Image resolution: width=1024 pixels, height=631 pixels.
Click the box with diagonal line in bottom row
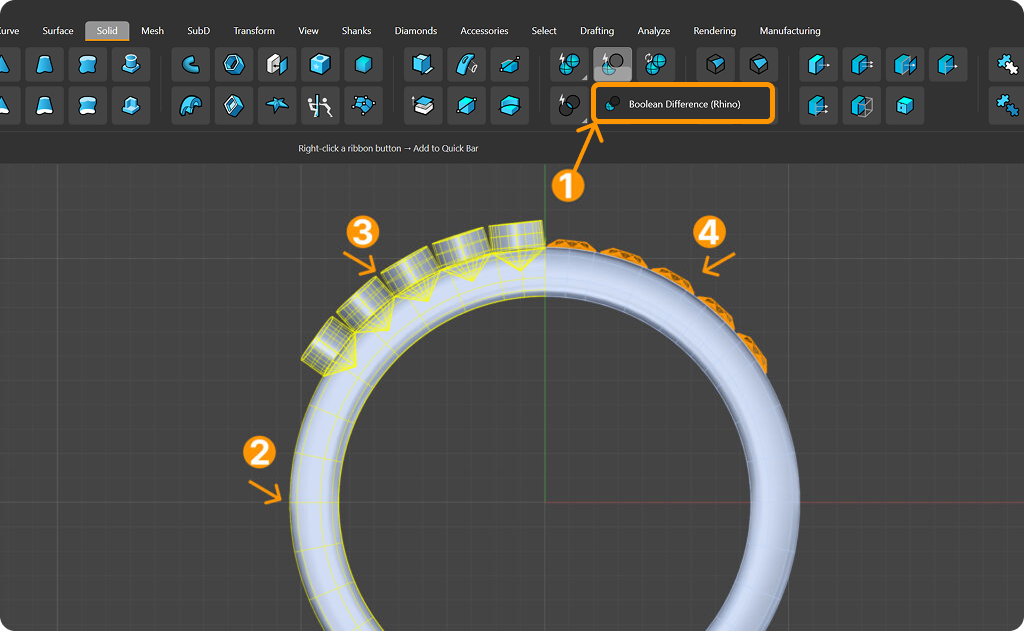(466, 105)
